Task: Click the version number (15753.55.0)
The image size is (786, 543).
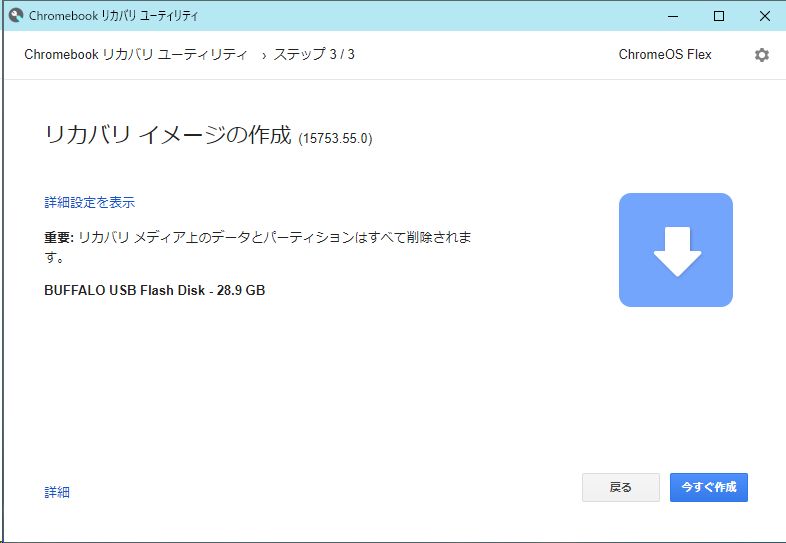Action: point(335,138)
